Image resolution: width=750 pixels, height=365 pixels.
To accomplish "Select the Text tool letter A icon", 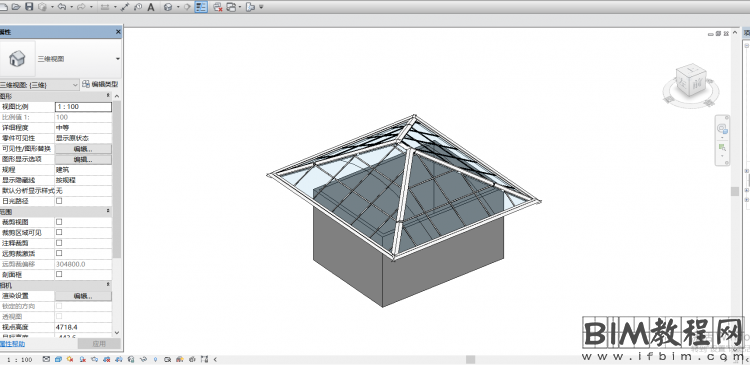I will pos(151,7).
